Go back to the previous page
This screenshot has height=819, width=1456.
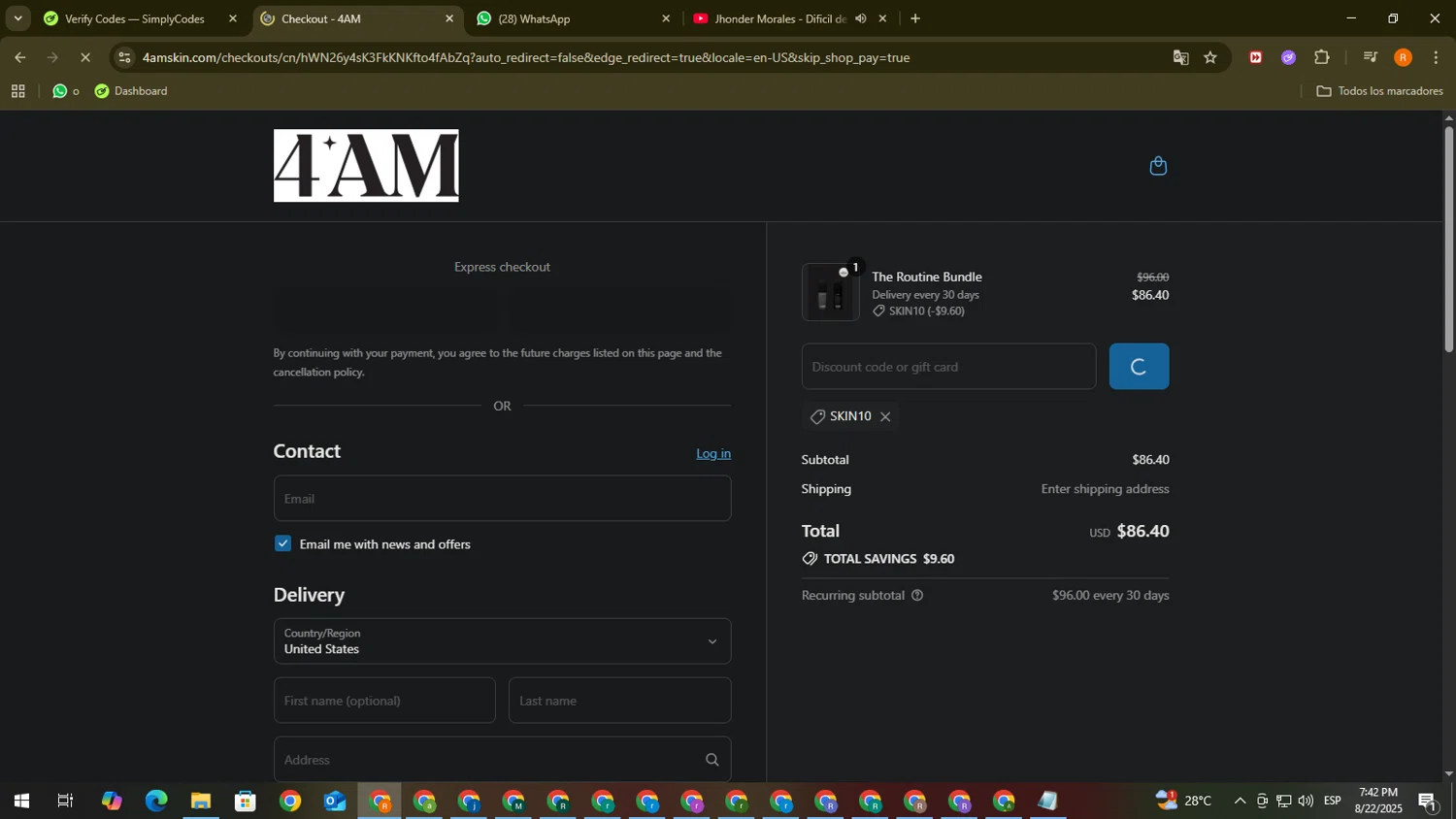pos(19,57)
